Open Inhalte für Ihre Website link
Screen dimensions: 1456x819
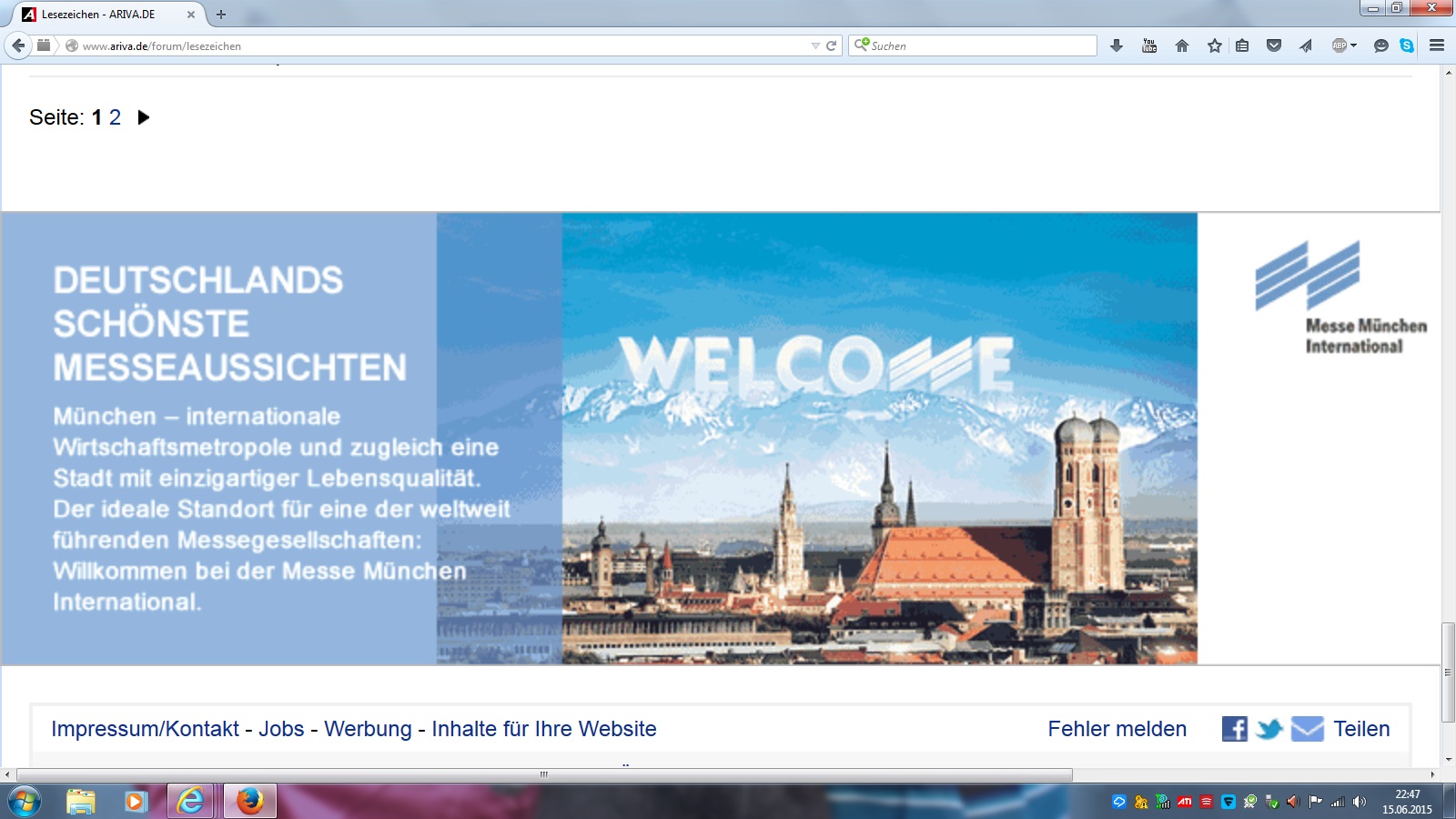coord(544,729)
